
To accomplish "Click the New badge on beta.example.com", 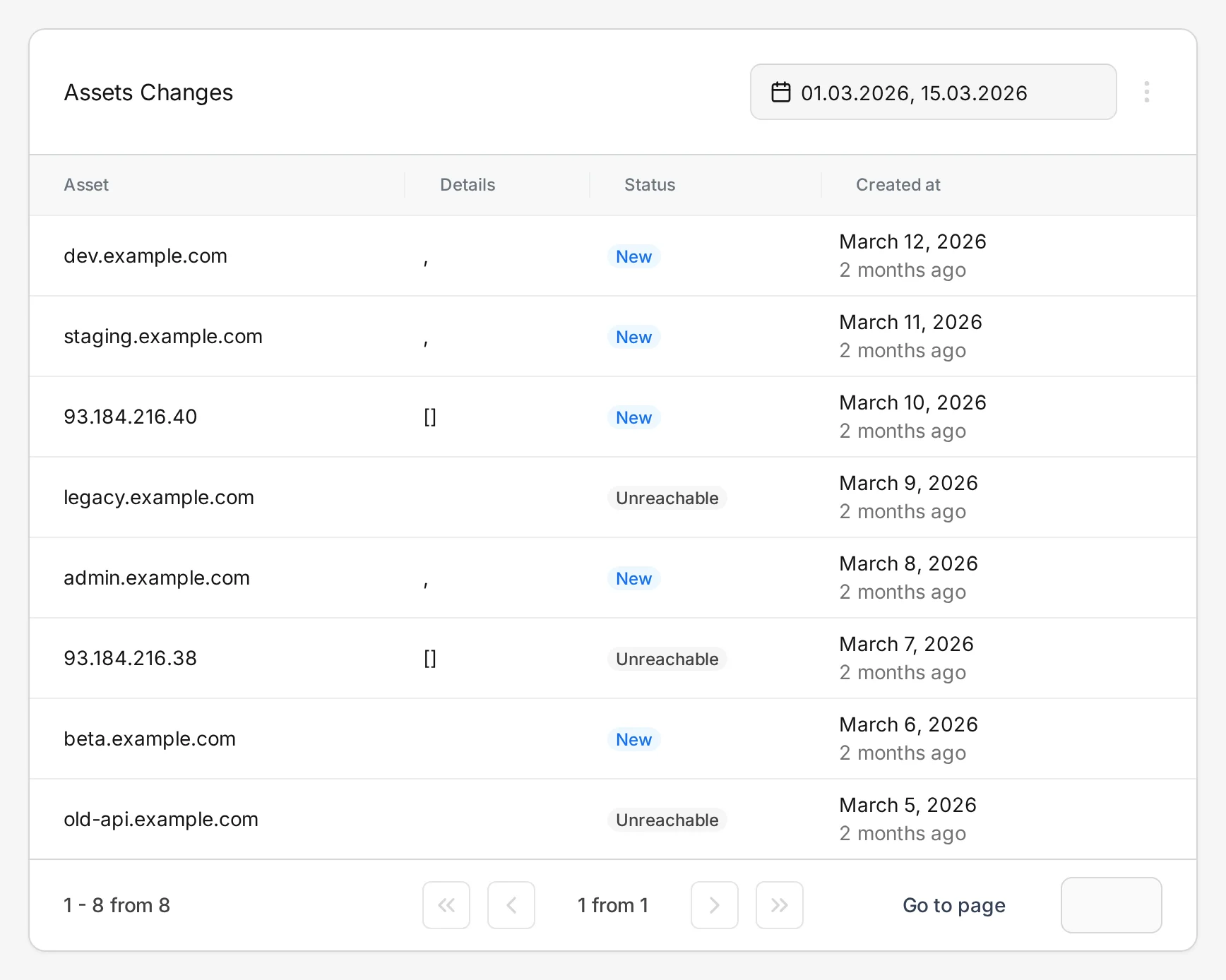I will [x=633, y=739].
